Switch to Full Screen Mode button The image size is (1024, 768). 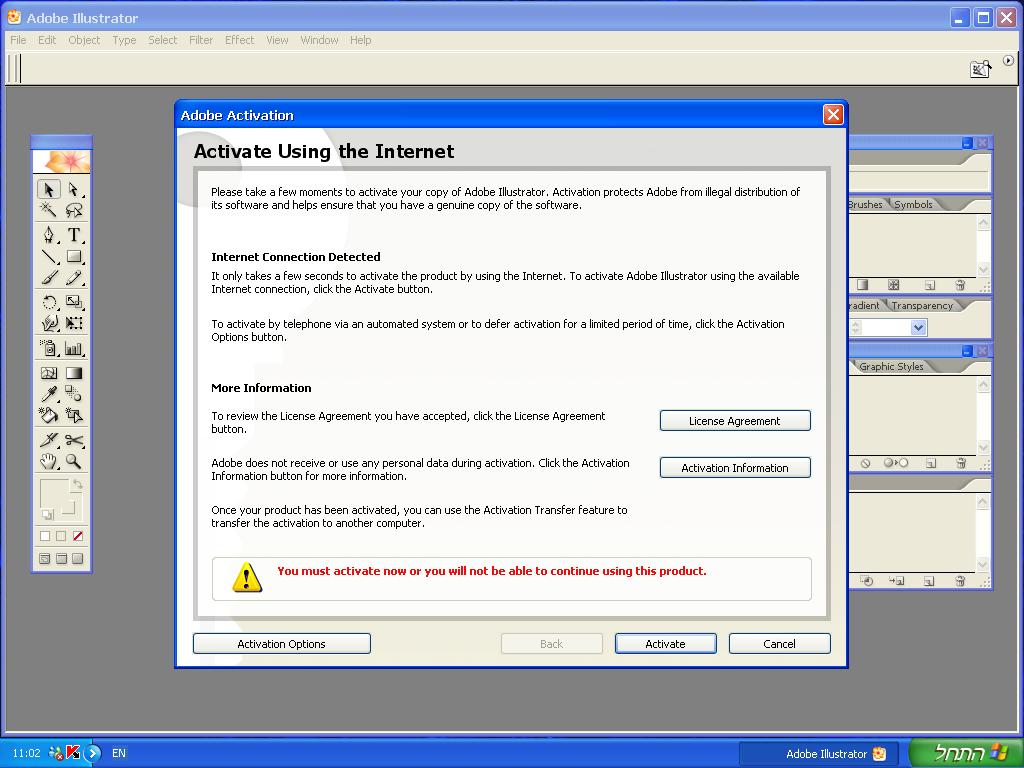point(78,559)
